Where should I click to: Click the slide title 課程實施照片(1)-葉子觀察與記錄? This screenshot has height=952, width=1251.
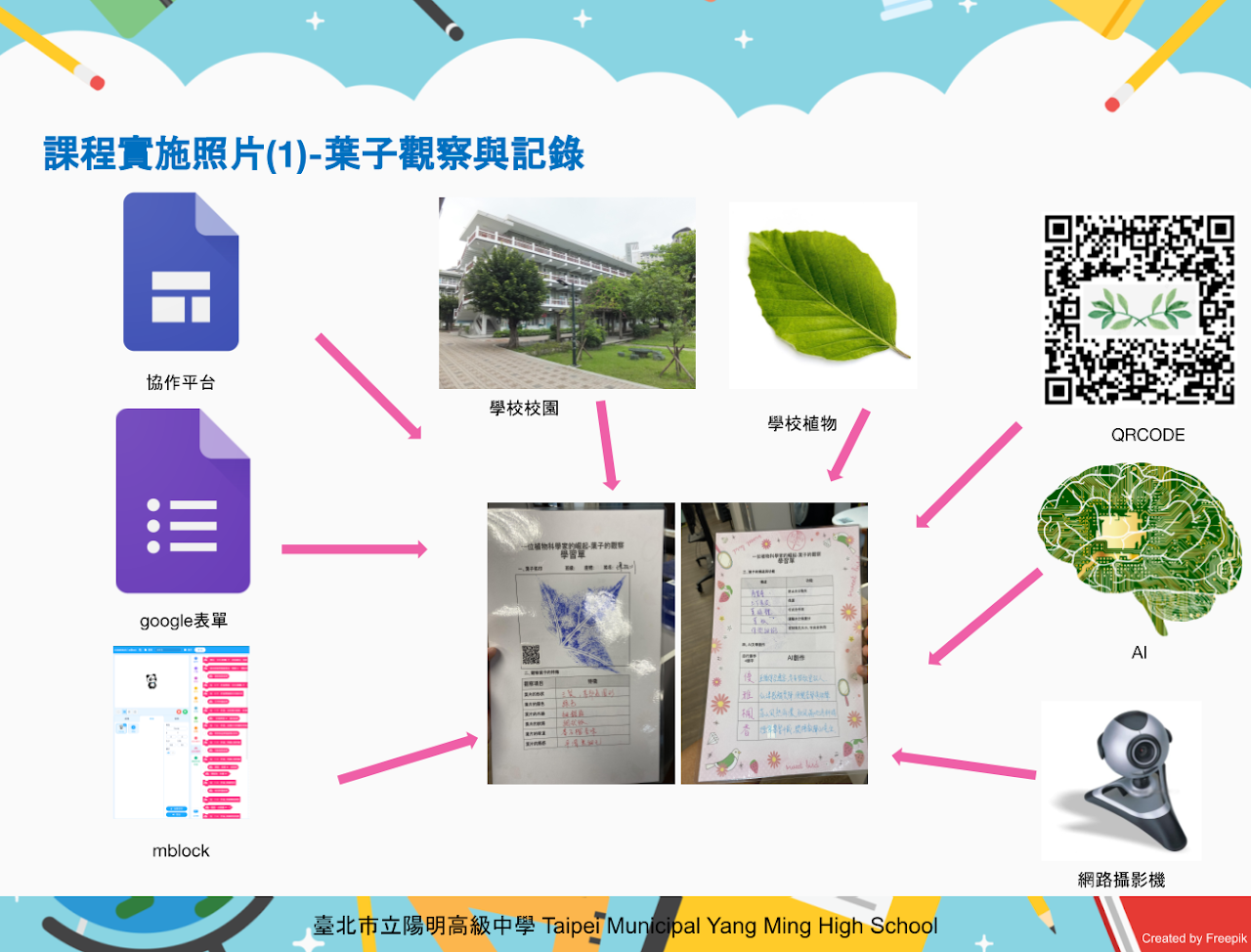click(314, 154)
